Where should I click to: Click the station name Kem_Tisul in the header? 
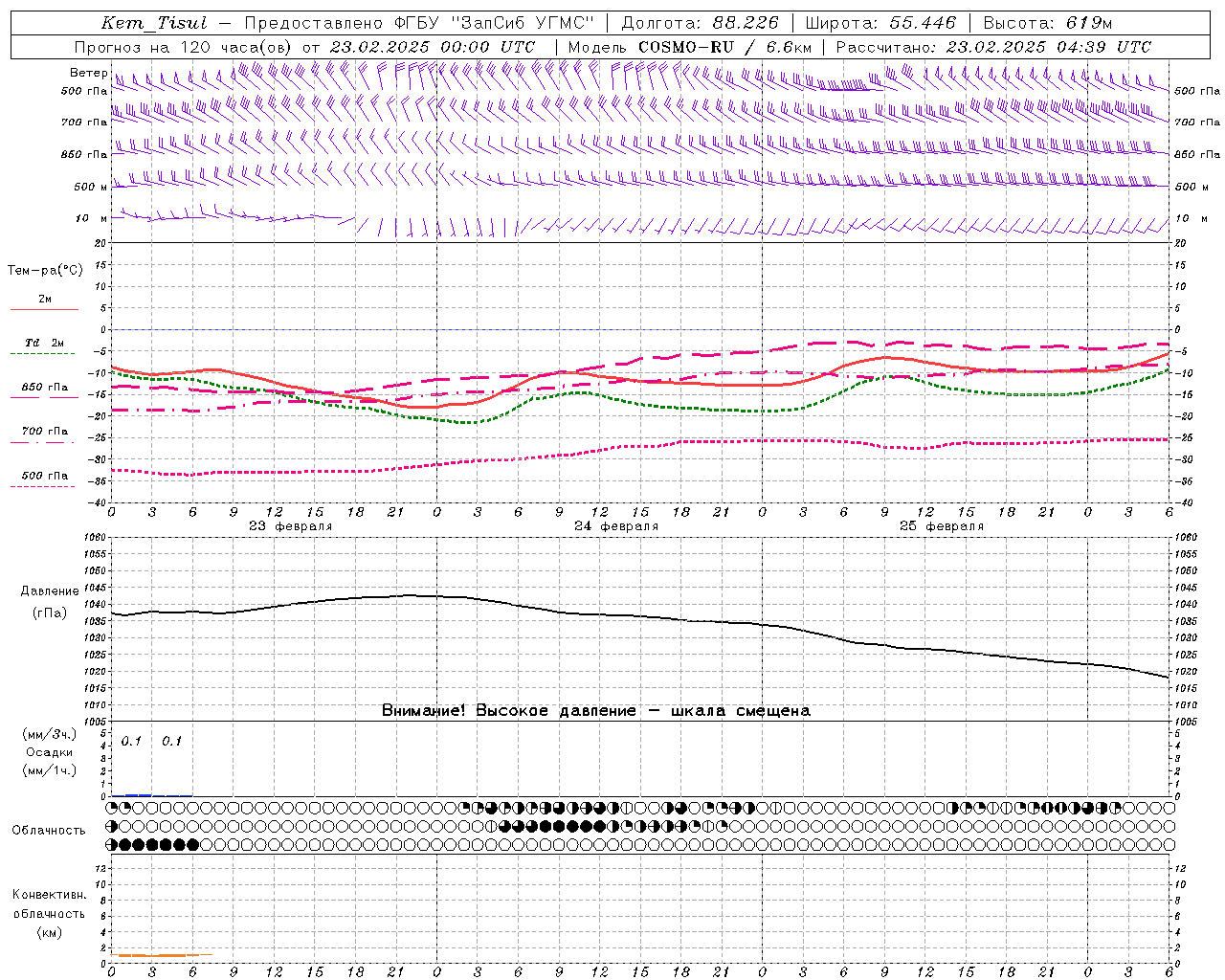pyautogui.click(x=153, y=23)
